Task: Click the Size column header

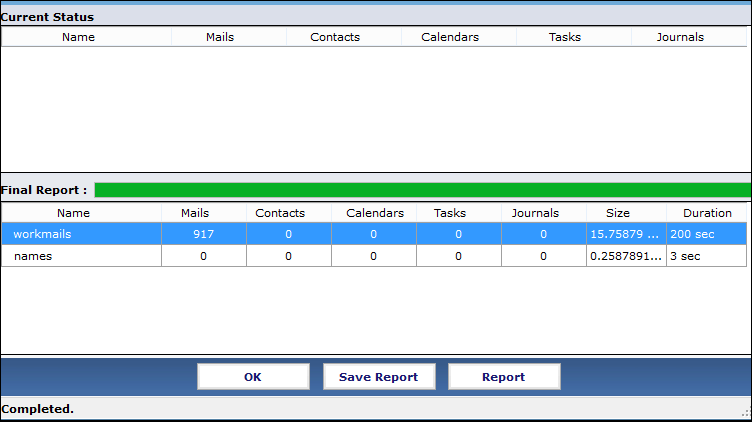Action: click(626, 213)
